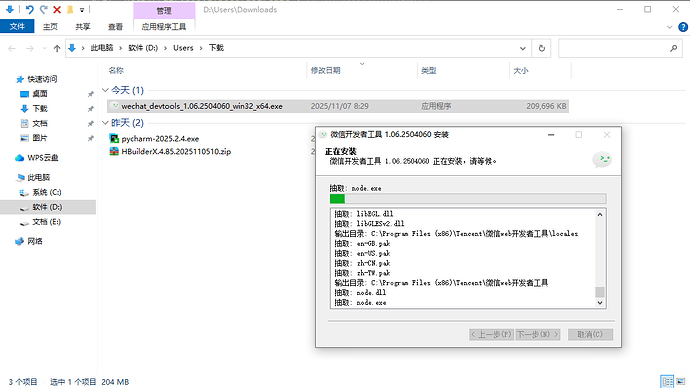This screenshot has width=690, height=388.
Task: Open 图片 in quick access list
Action: pos(40,138)
